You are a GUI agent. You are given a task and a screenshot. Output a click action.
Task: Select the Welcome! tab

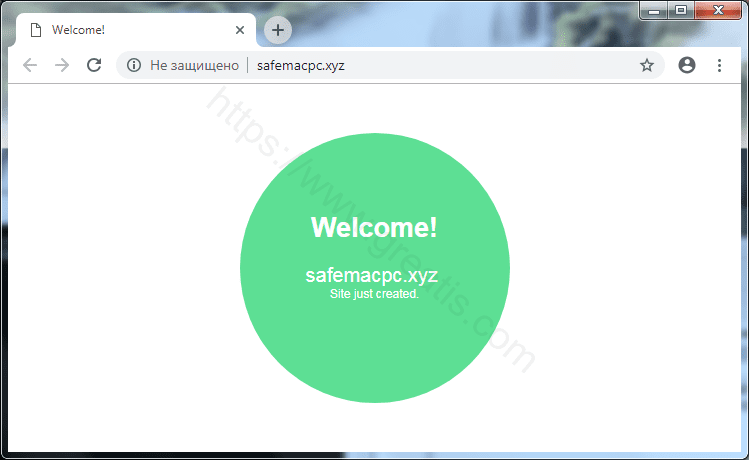point(136,30)
